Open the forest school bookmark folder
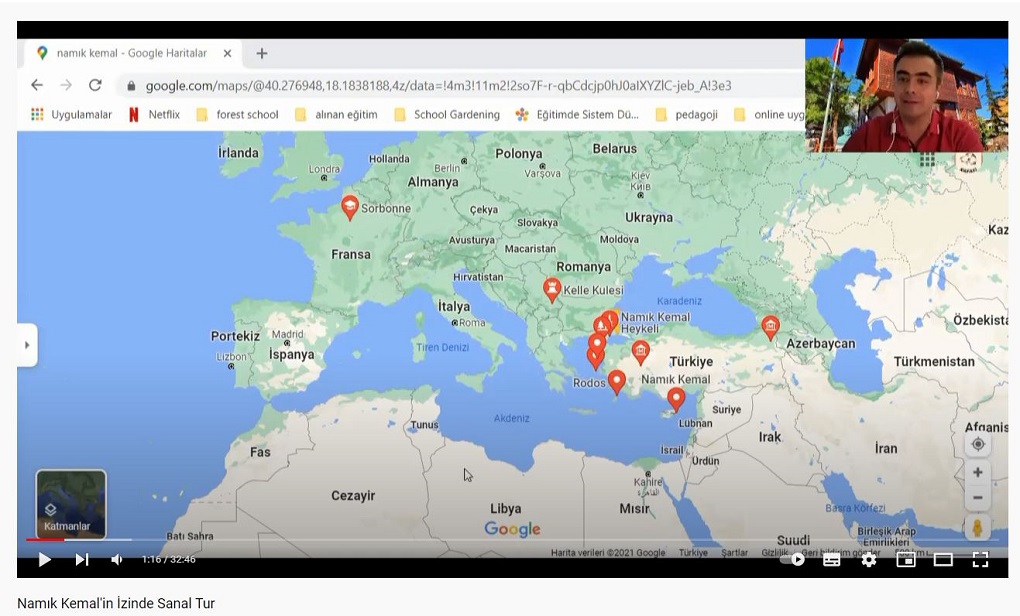1020x616 pixels. click(x=237, y=114)
